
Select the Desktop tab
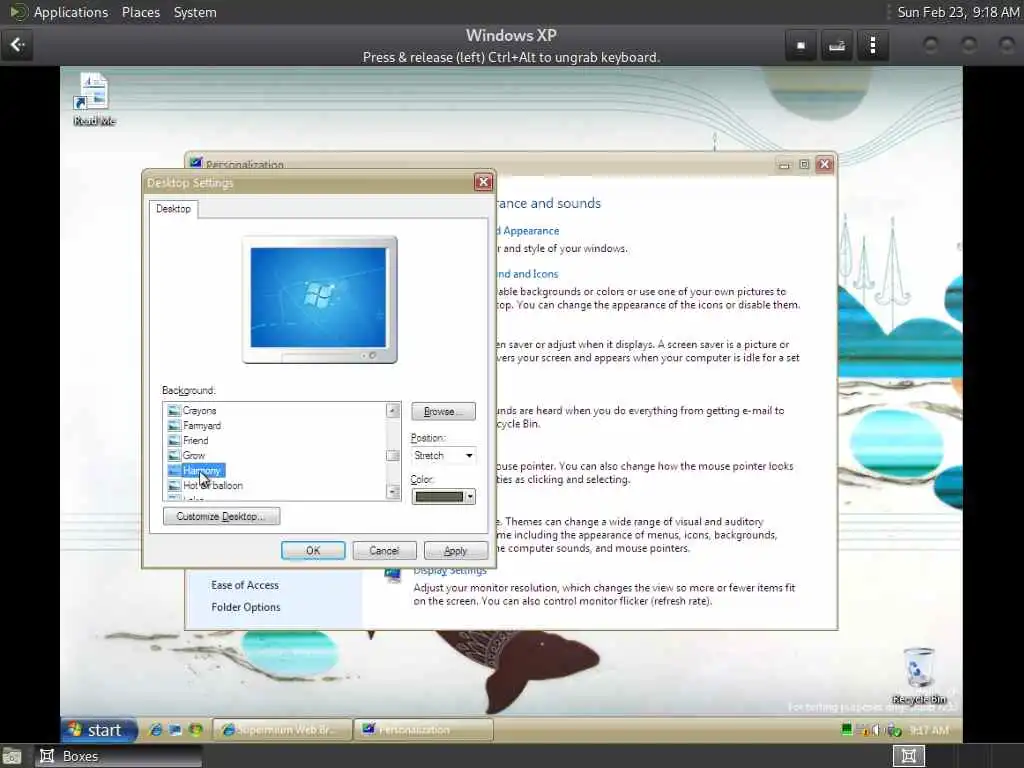(x=173, y=208)
